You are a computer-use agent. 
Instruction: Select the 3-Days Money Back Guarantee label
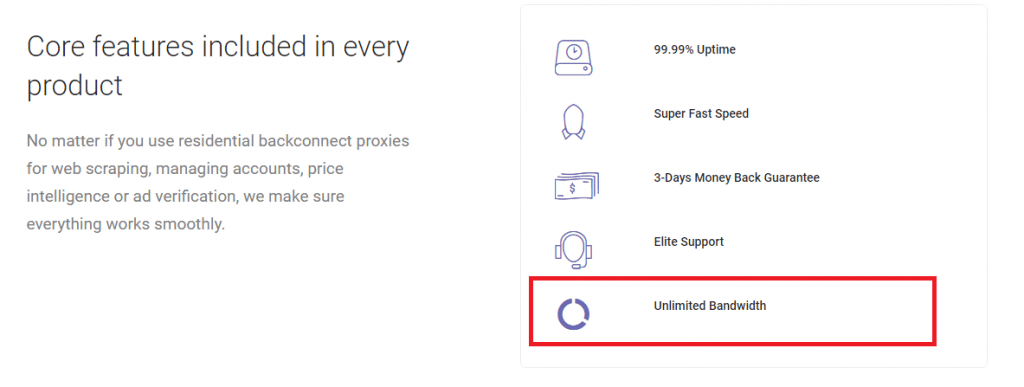coord(736,178)
